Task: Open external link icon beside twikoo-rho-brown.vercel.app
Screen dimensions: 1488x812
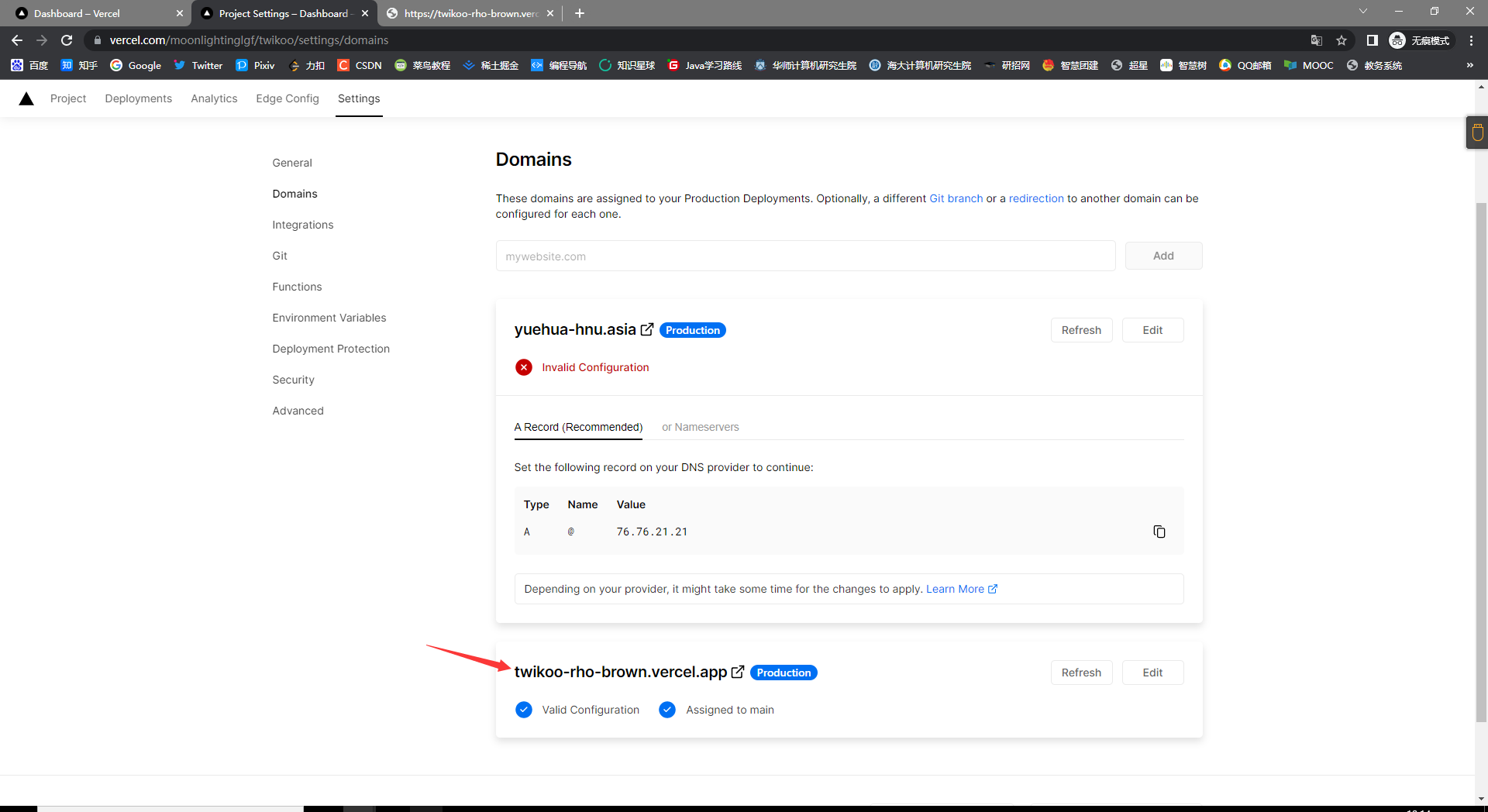Action: tap(738, 672)
